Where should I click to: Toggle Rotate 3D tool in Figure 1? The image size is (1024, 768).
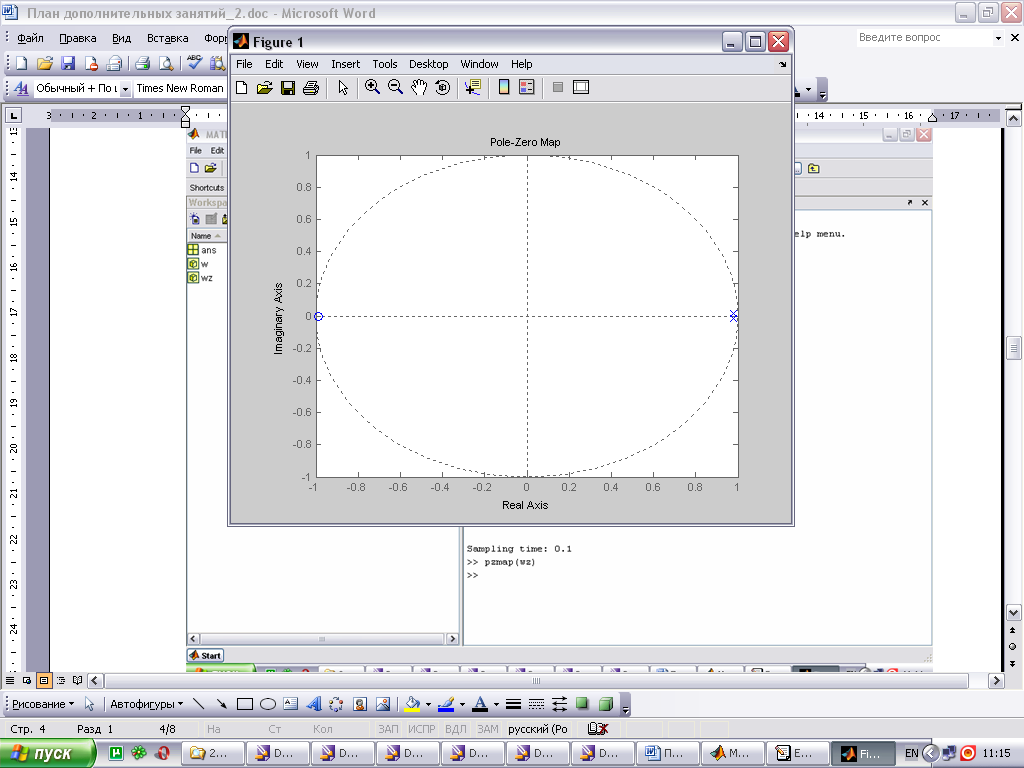coord(443,88)
